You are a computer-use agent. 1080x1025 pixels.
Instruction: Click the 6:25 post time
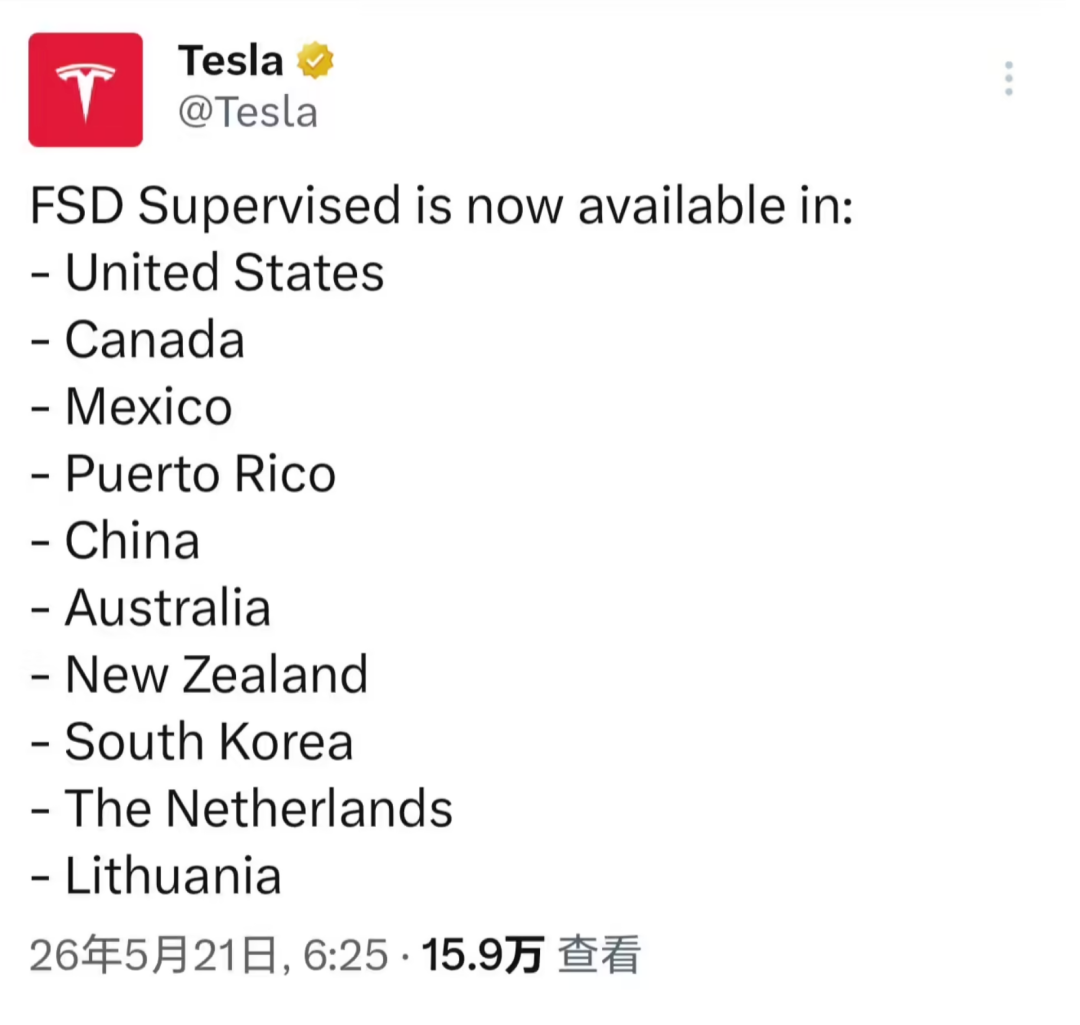345,955
